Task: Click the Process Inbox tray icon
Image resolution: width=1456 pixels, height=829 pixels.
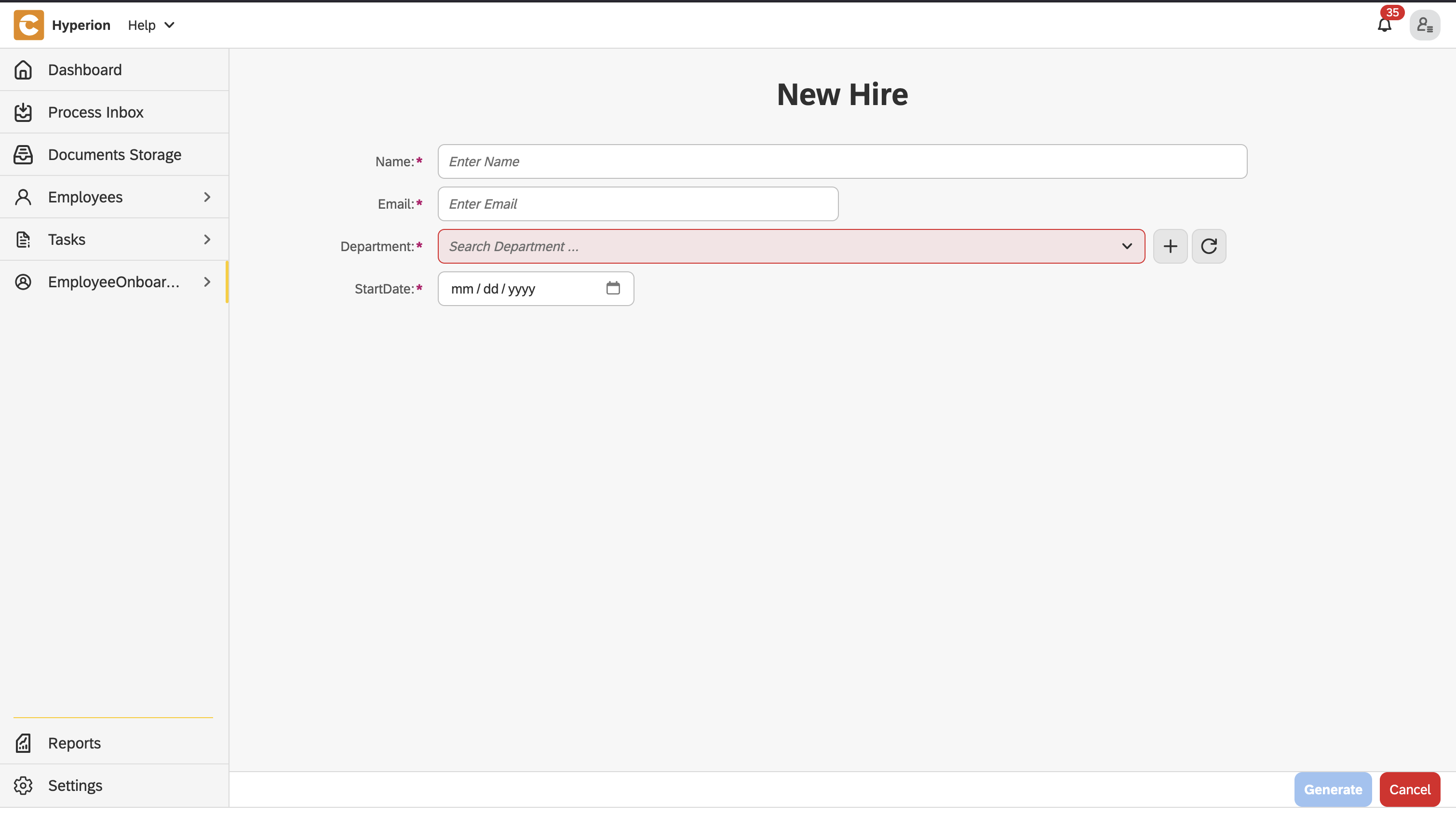Action: pos(23,112)
